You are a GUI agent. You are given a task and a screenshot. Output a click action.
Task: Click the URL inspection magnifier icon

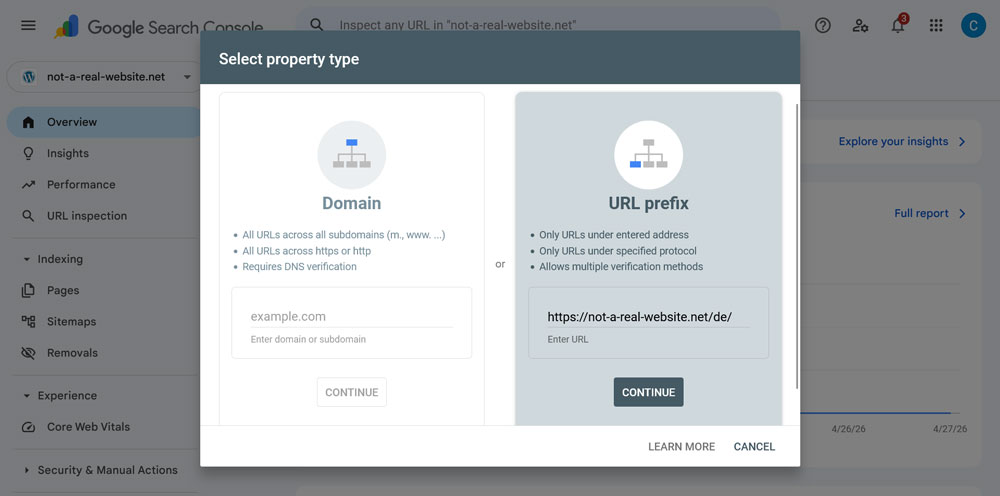coord(28,215)
